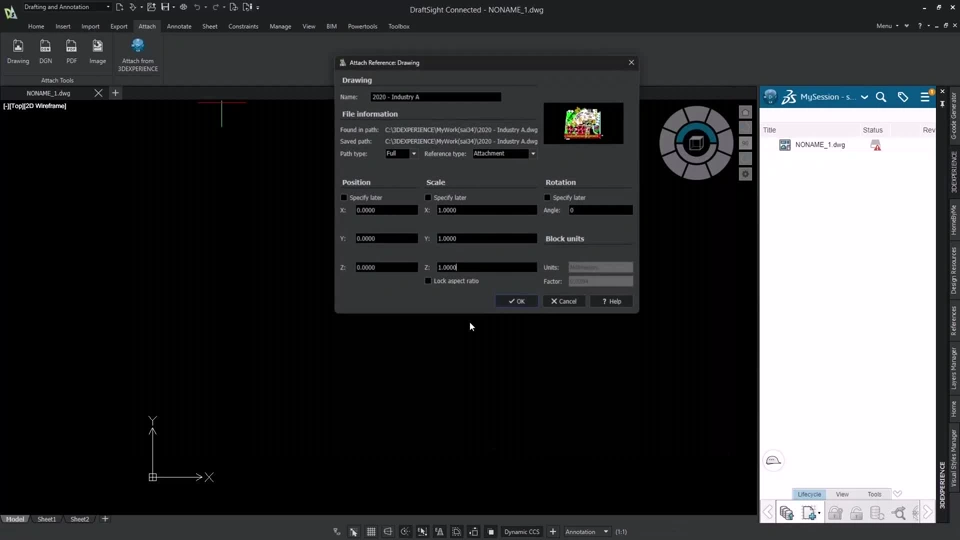Click the drawing preview thumbnail in dialog
This screenshot has height=540, width=960.
tap(583, 123)
